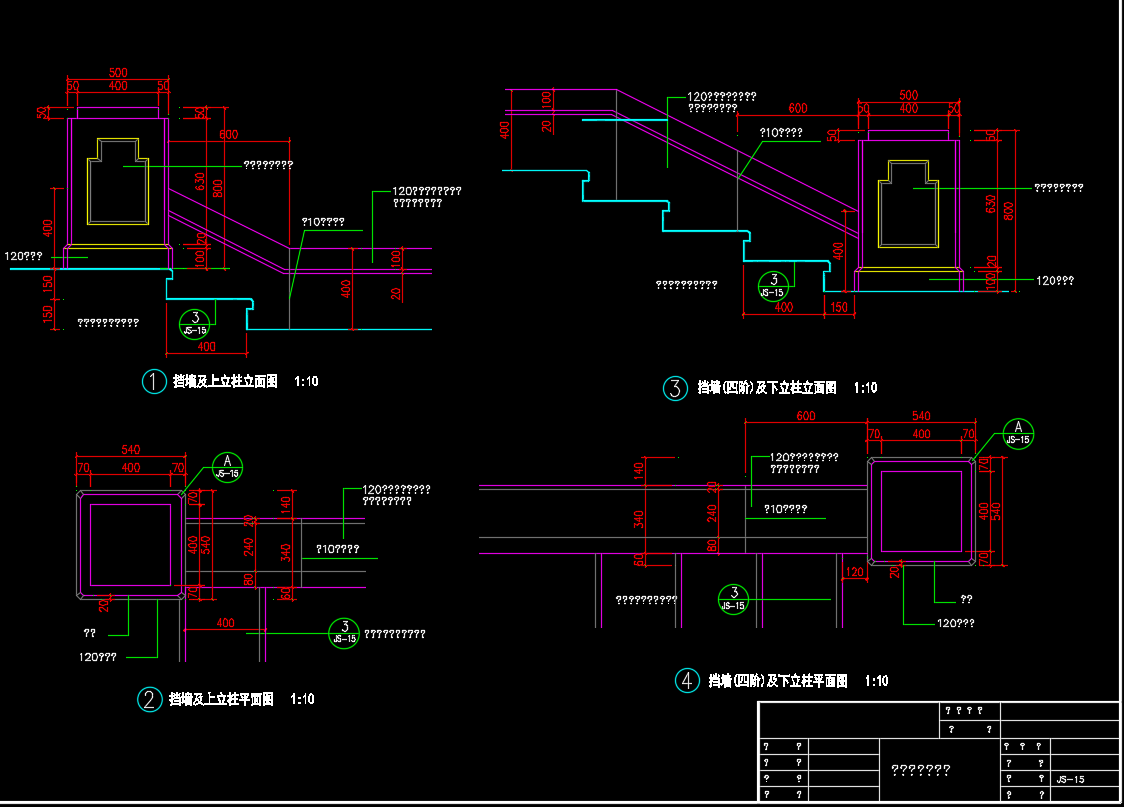This screenshot has width=1124, height=807.
Task: Click the ?10???? leader label in drawing 1
Action: pyautogui.click(x=323, y=222)
